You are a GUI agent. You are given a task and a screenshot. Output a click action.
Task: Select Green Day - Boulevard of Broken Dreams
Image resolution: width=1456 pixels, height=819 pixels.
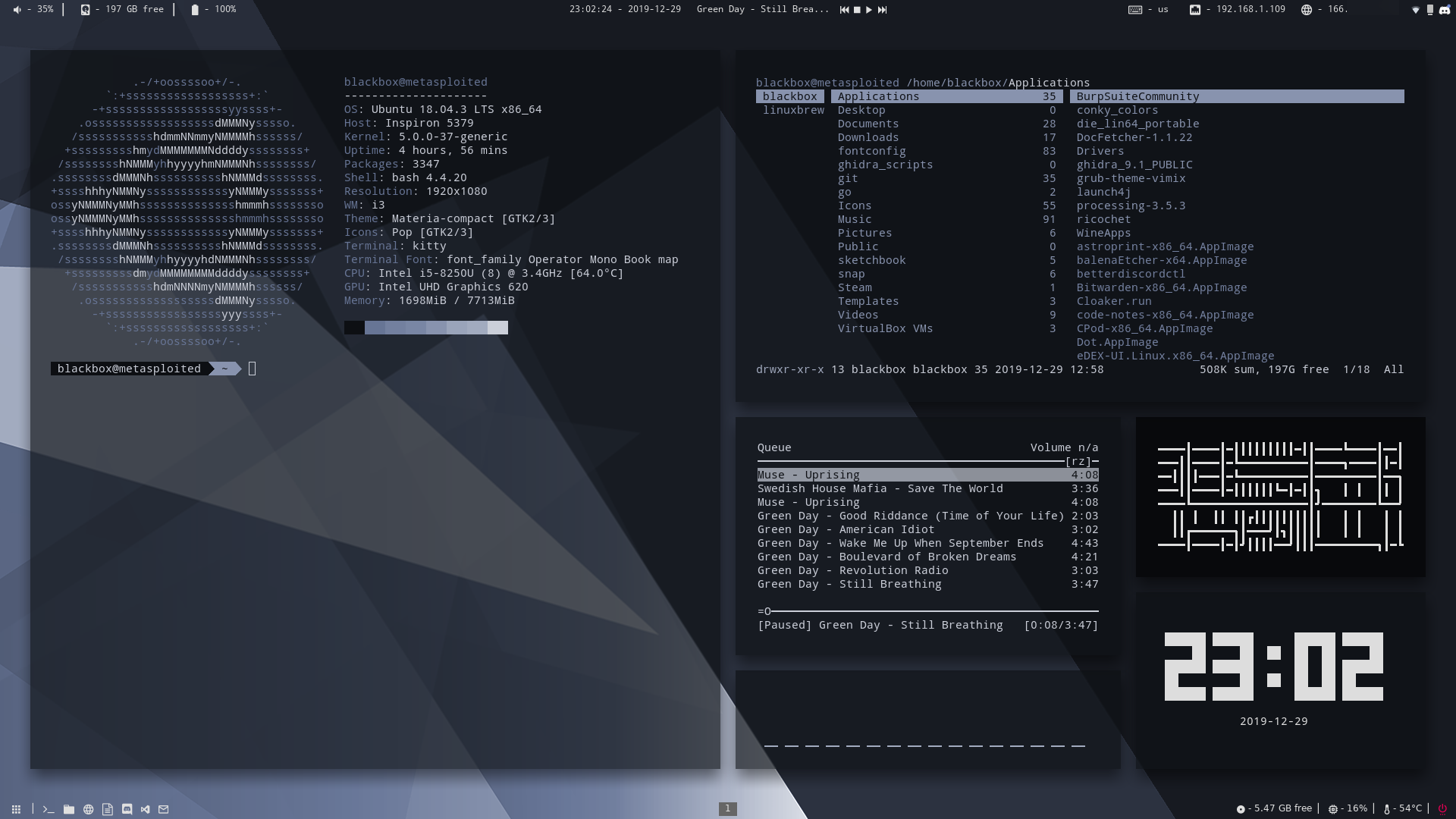click(928, 557)
